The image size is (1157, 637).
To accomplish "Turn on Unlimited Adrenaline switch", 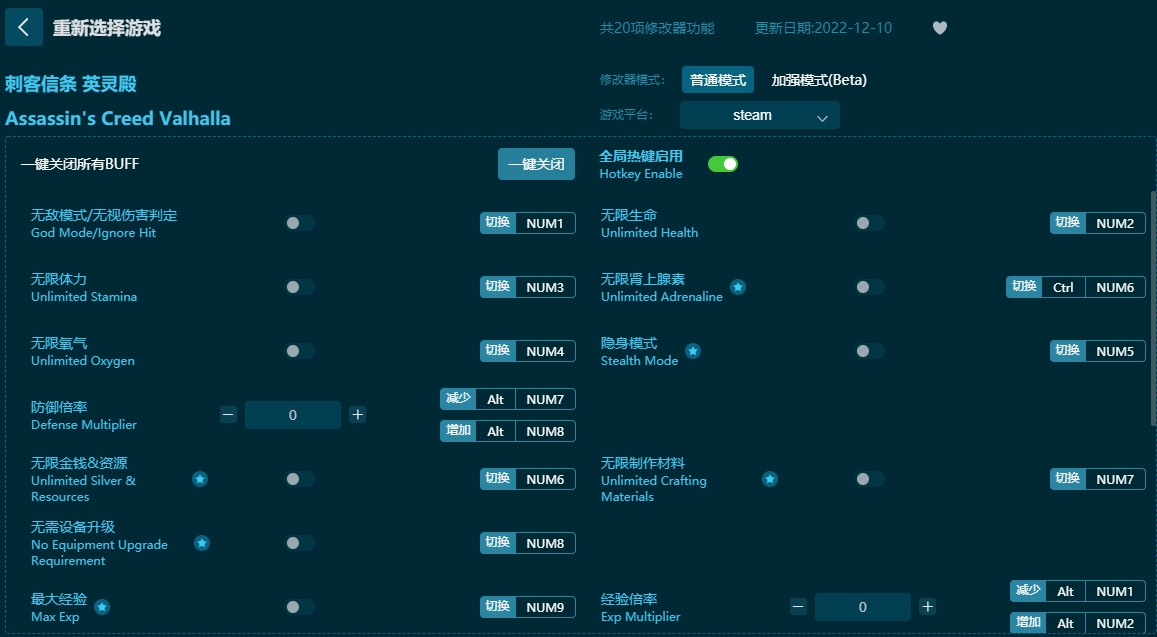I will tap(870, 287).
